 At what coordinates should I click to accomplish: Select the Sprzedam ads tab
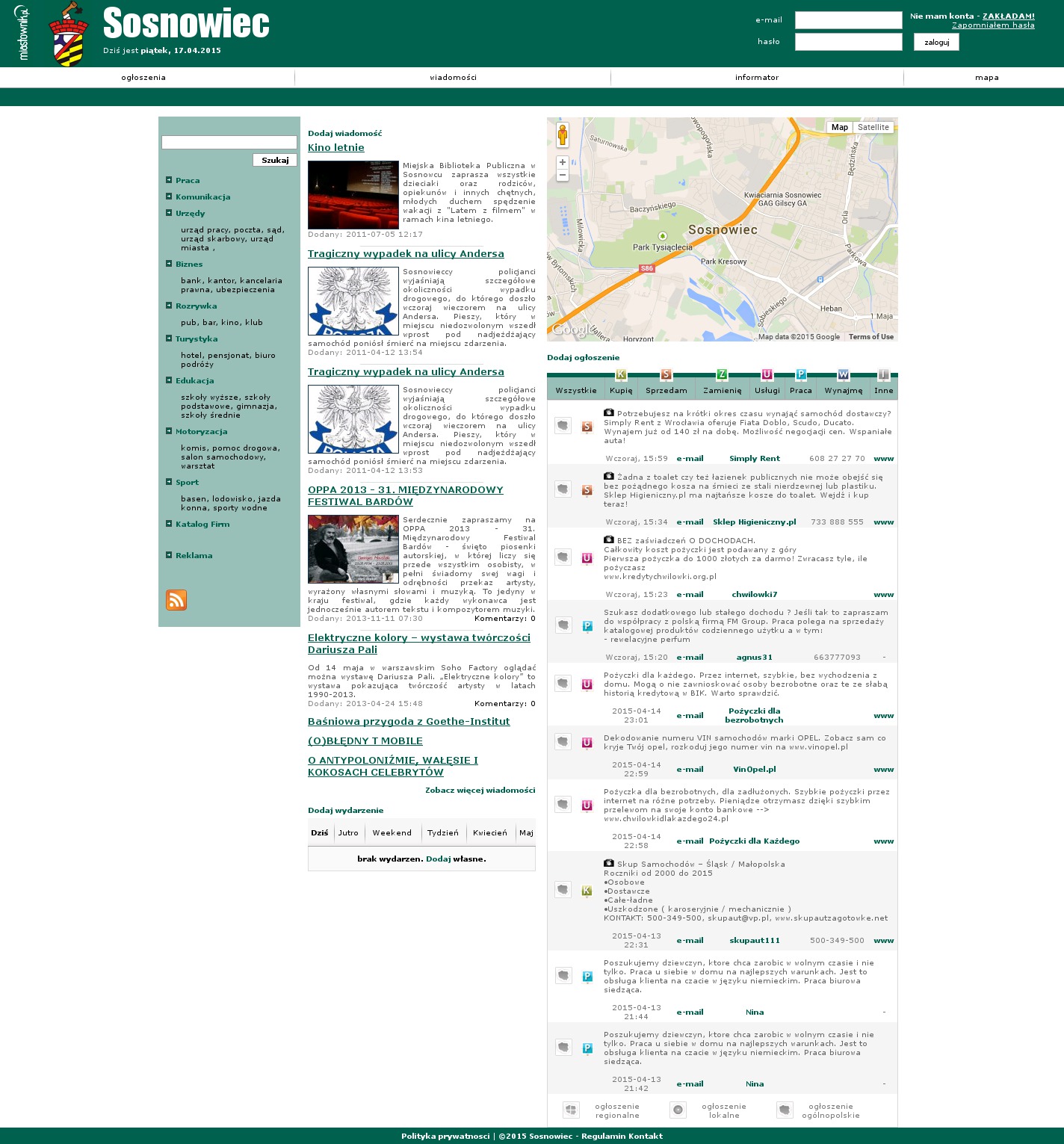pos(666,390)
